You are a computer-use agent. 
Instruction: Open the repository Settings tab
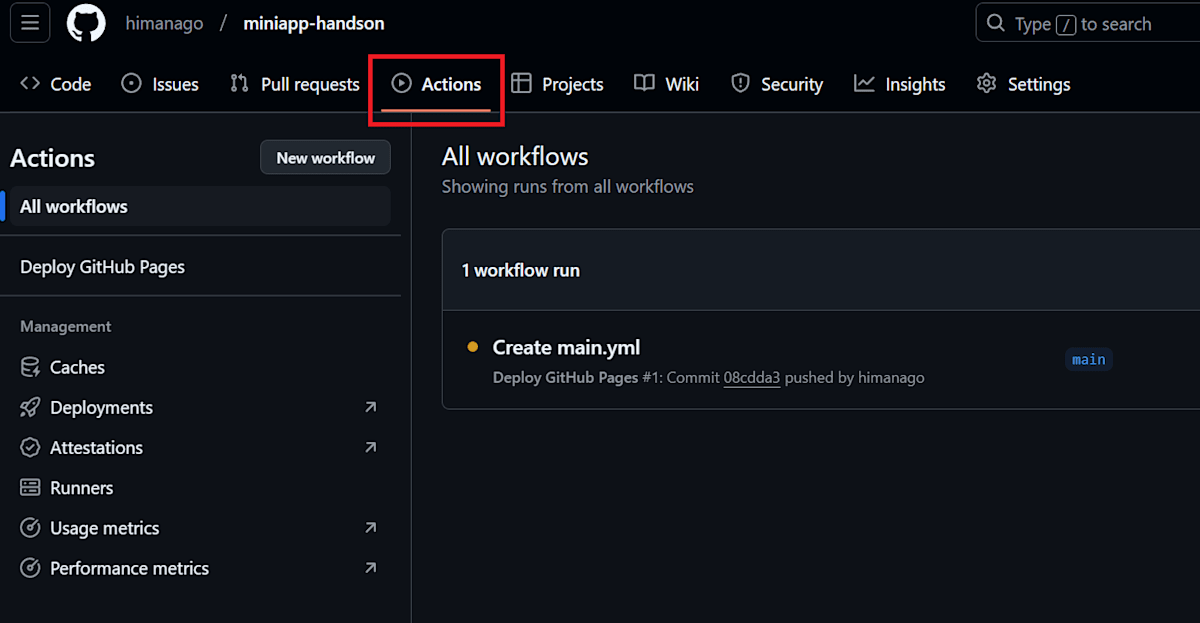[x=1024, y=84]
